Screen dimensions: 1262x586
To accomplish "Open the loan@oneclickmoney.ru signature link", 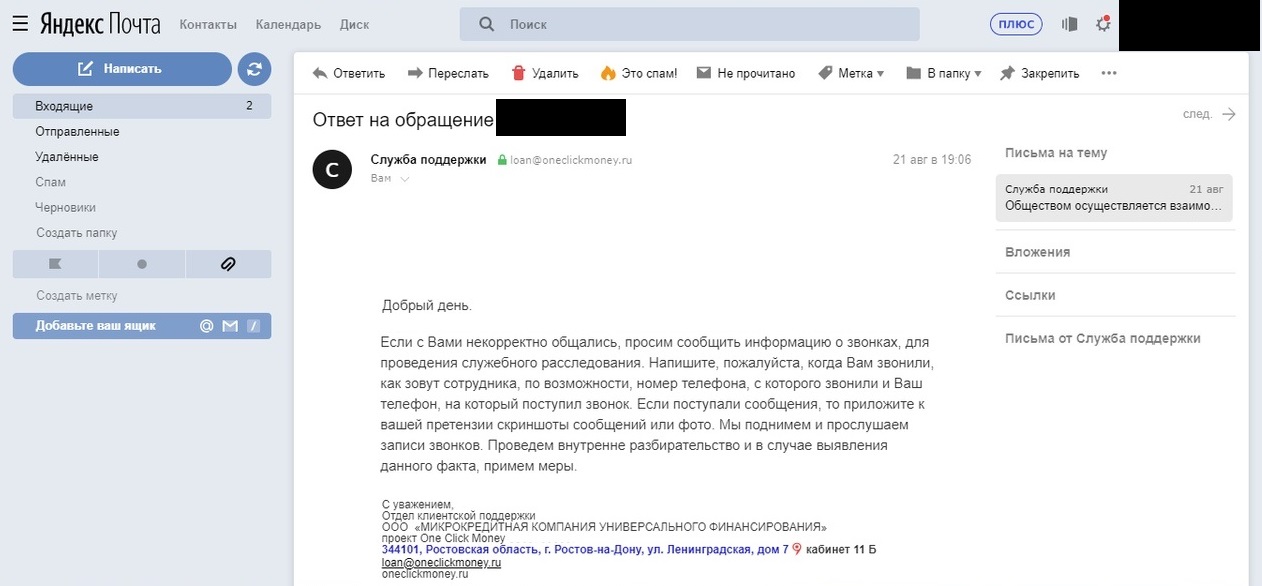I will point(441,563).
